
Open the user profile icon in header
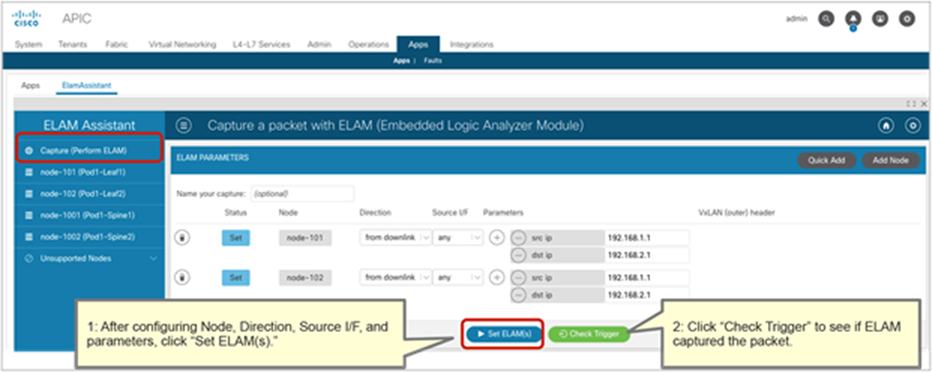[879, 19]
